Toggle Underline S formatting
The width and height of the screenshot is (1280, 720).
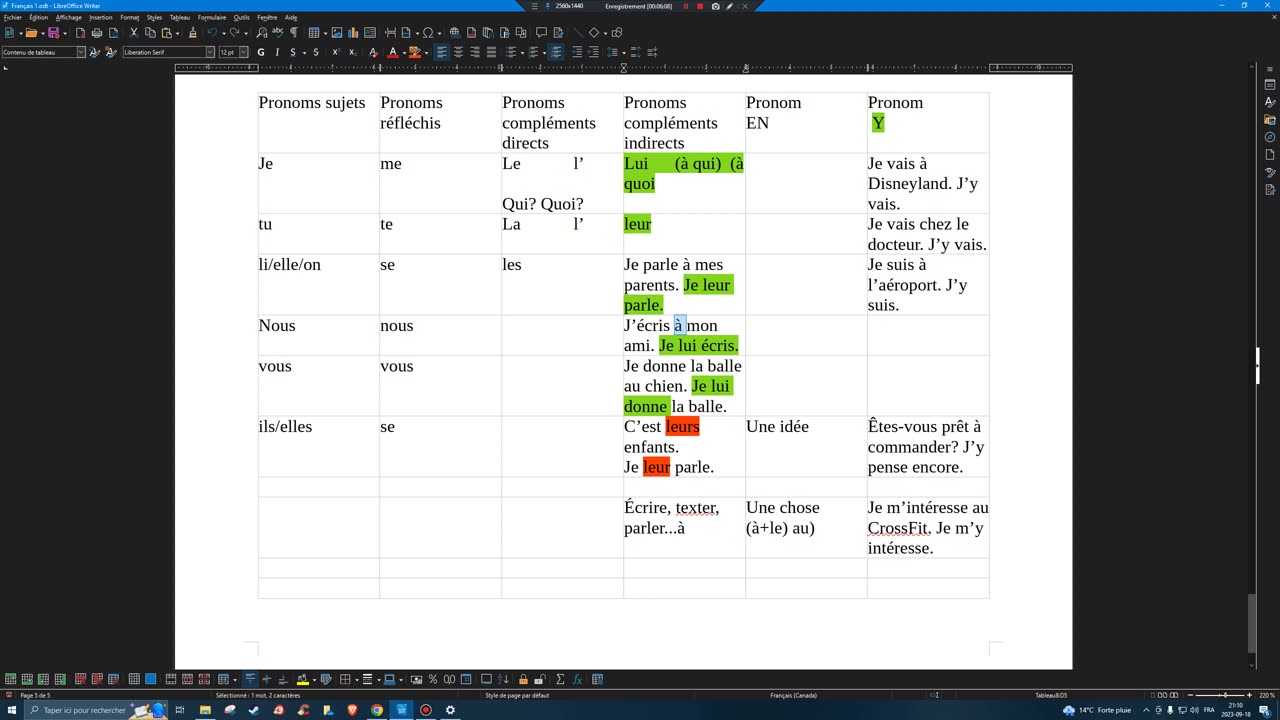click(x=293, y=52)
